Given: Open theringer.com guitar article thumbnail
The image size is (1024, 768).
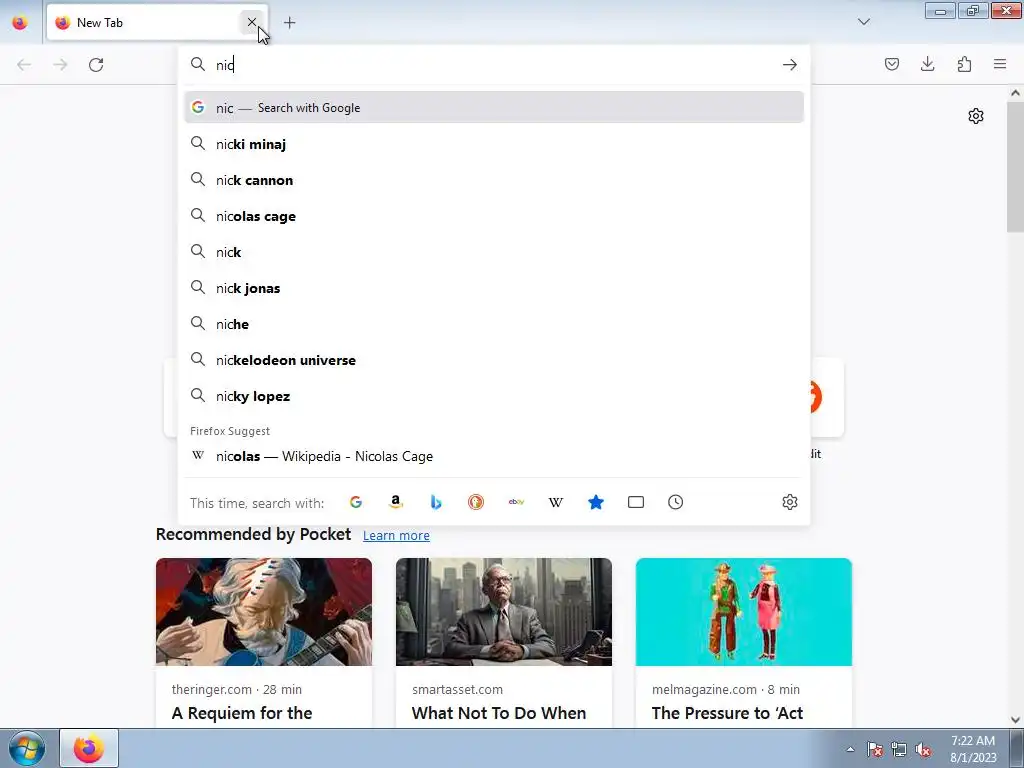Looking at the screenshot, I should (x=264, y=612).
